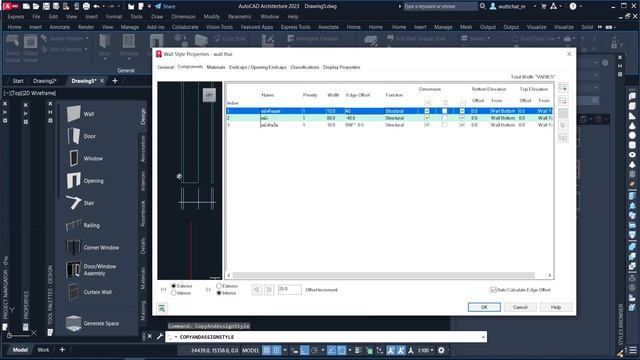Viewport: 640px width, 360px height.
Task: Select the Interior radio button in the left group
Action: click(174, 293)
